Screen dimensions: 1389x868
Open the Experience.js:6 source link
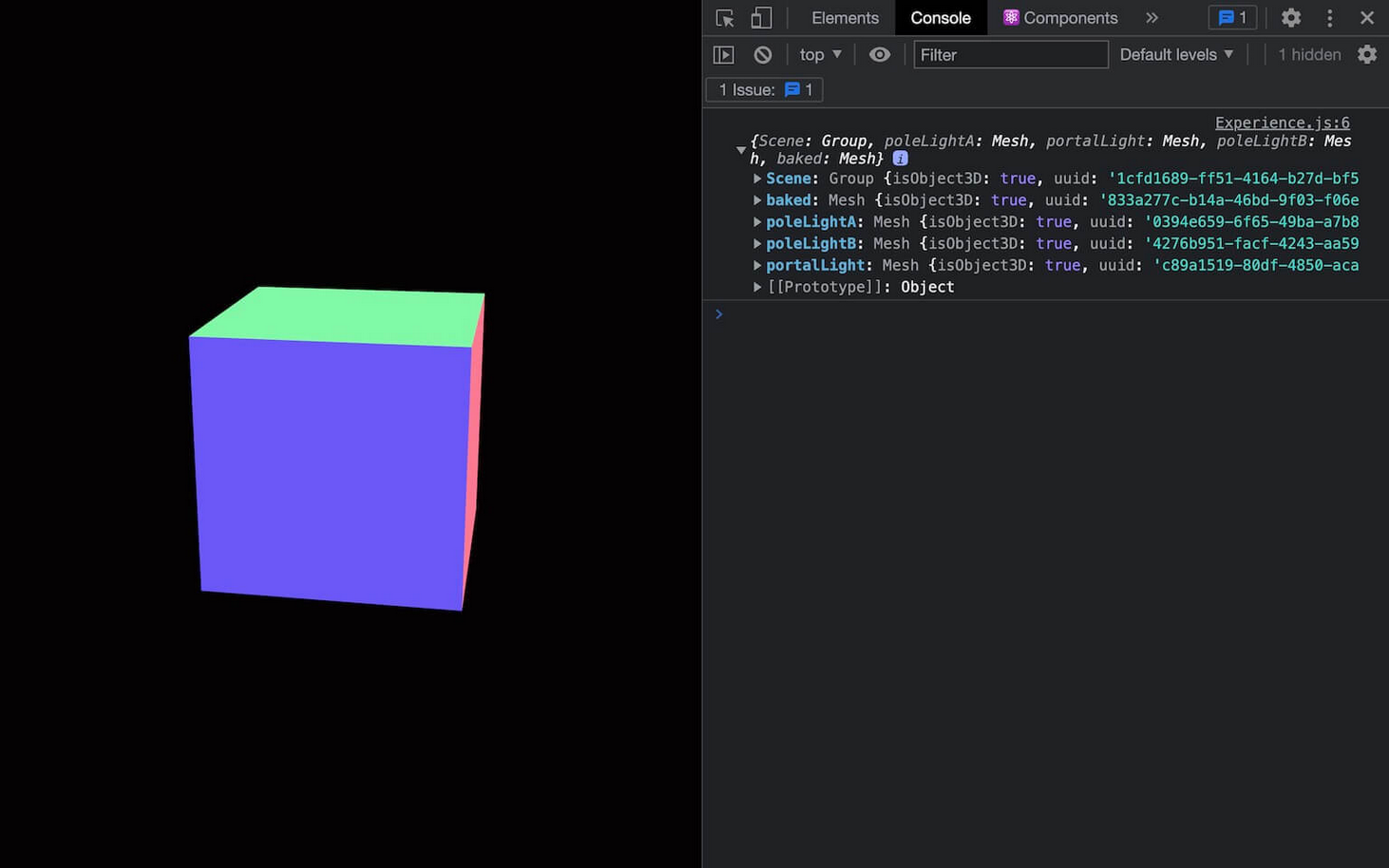tap(1282, 123)
